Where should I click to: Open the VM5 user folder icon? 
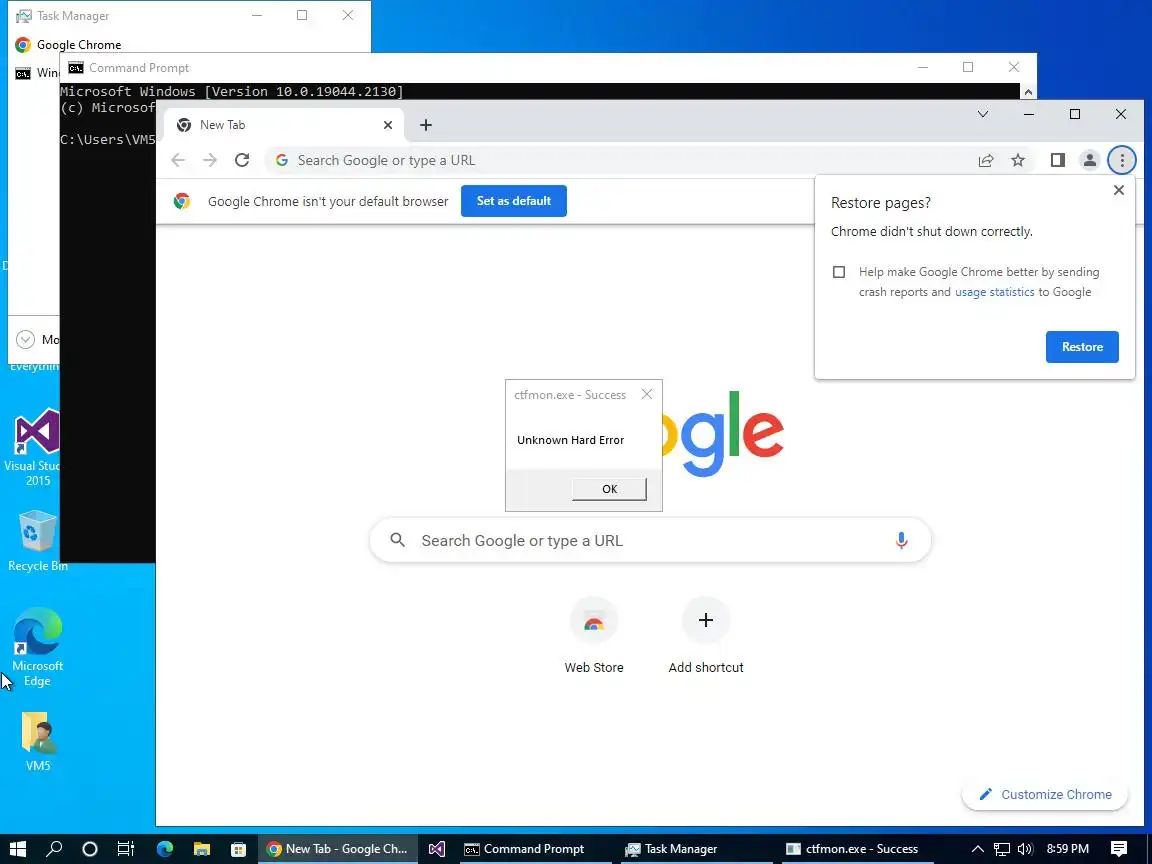point(37,741)
